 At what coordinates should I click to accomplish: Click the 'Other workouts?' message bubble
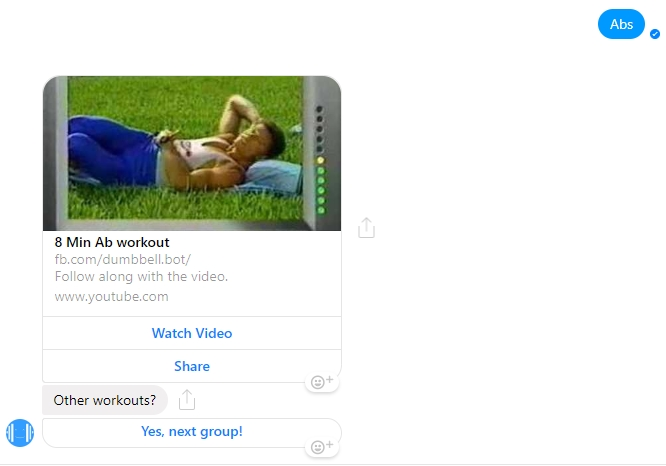coord(105,400)
